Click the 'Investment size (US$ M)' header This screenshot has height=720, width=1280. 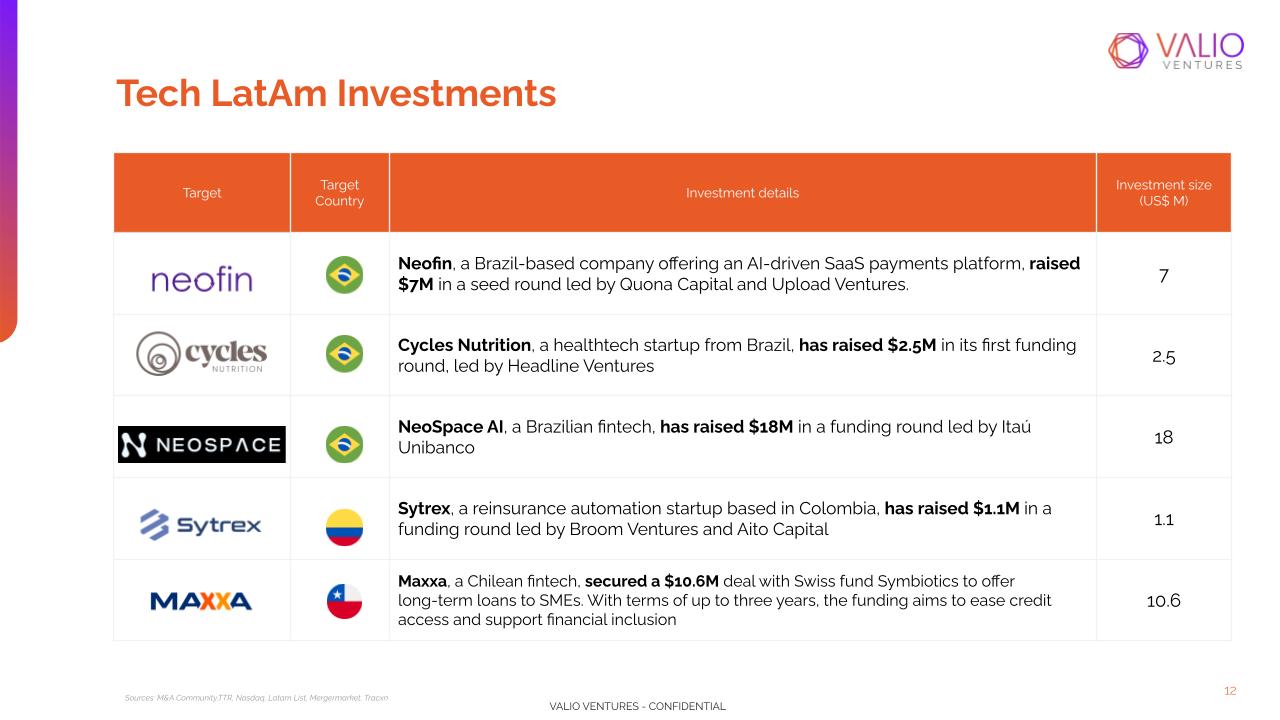pos(1164,193)
